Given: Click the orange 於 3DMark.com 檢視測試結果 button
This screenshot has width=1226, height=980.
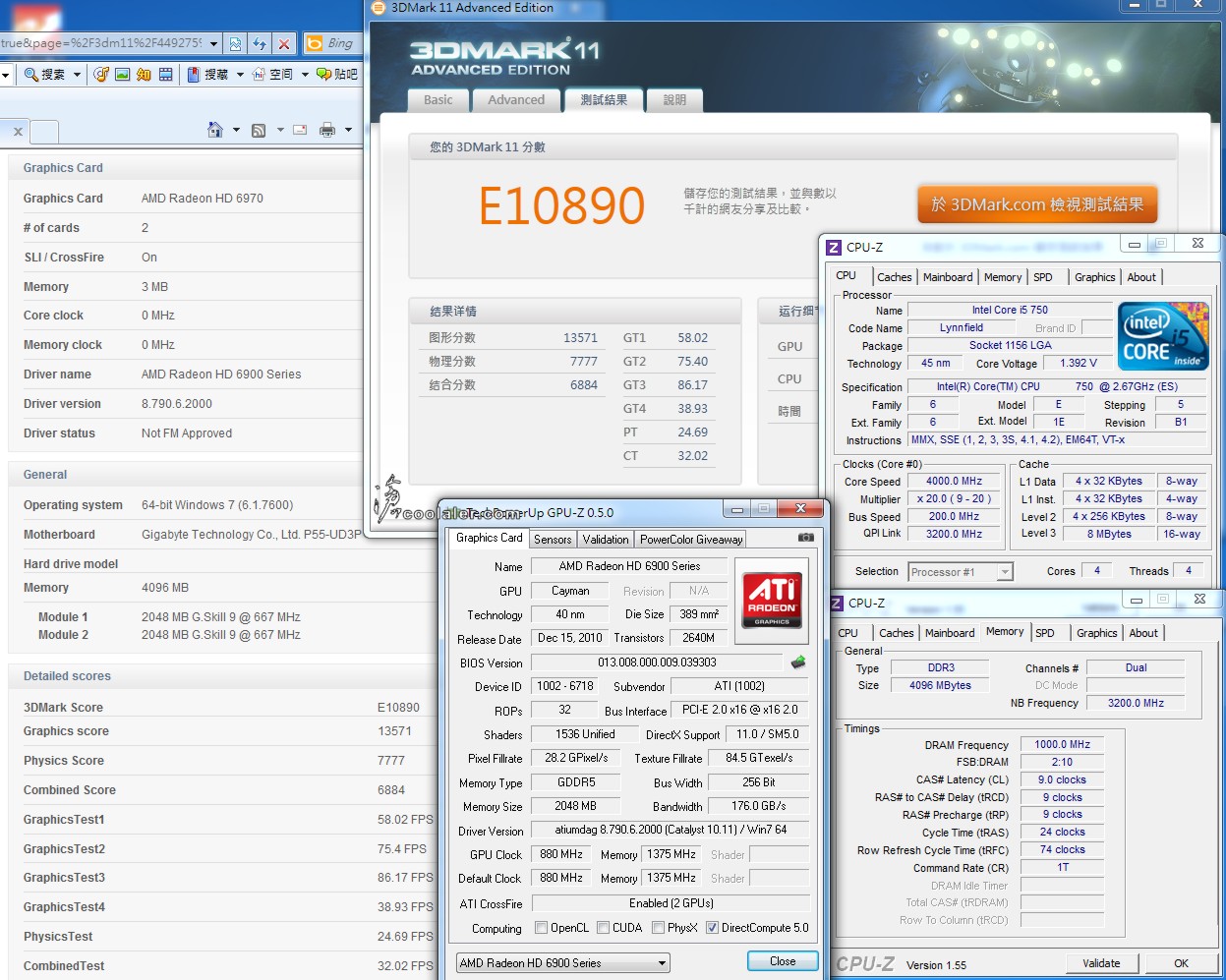Looking at the screenshot, I should 1037,204.
